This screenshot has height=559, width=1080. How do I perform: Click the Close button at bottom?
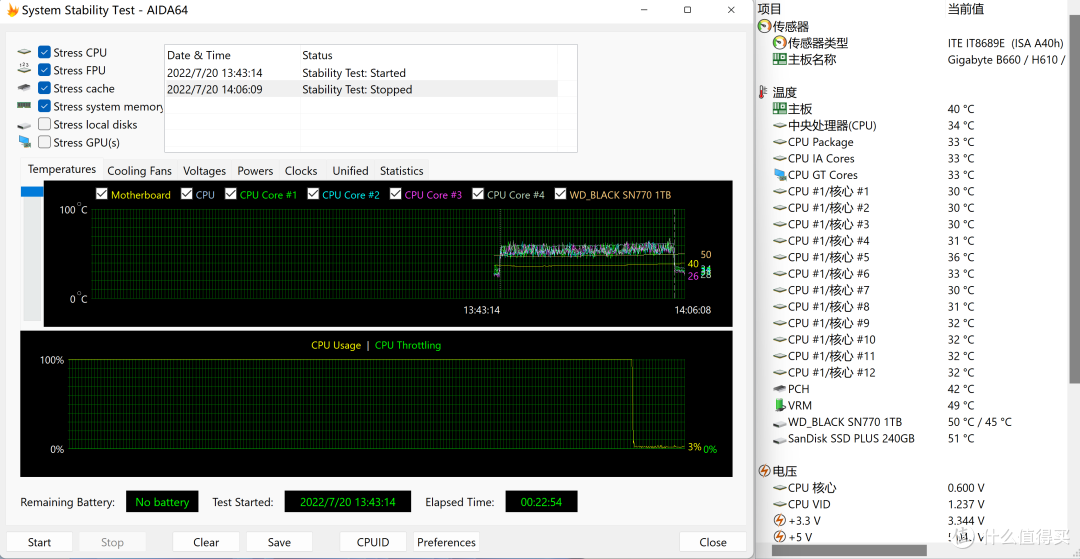click(713, 542)
